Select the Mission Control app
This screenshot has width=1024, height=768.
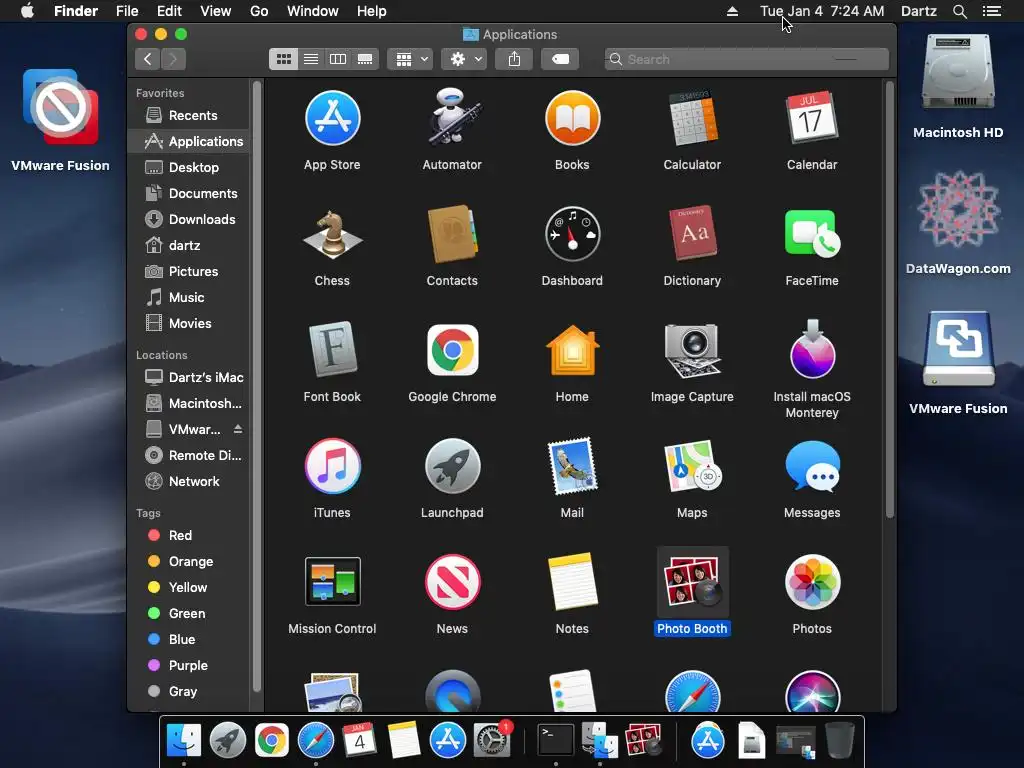(x=332, y=582)
